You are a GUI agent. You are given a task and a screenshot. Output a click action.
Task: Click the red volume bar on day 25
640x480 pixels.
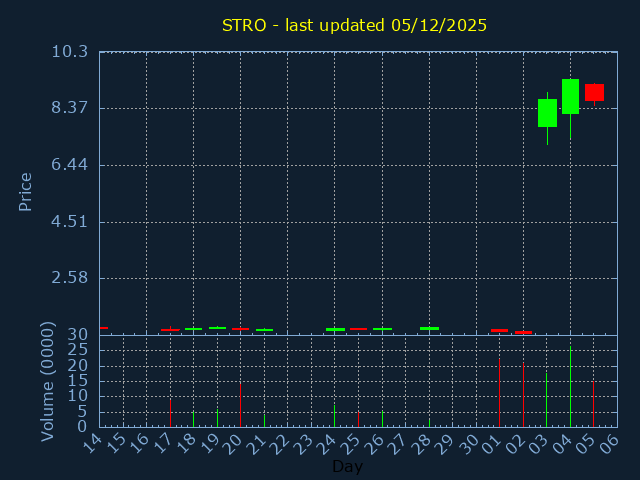[358, 419]
